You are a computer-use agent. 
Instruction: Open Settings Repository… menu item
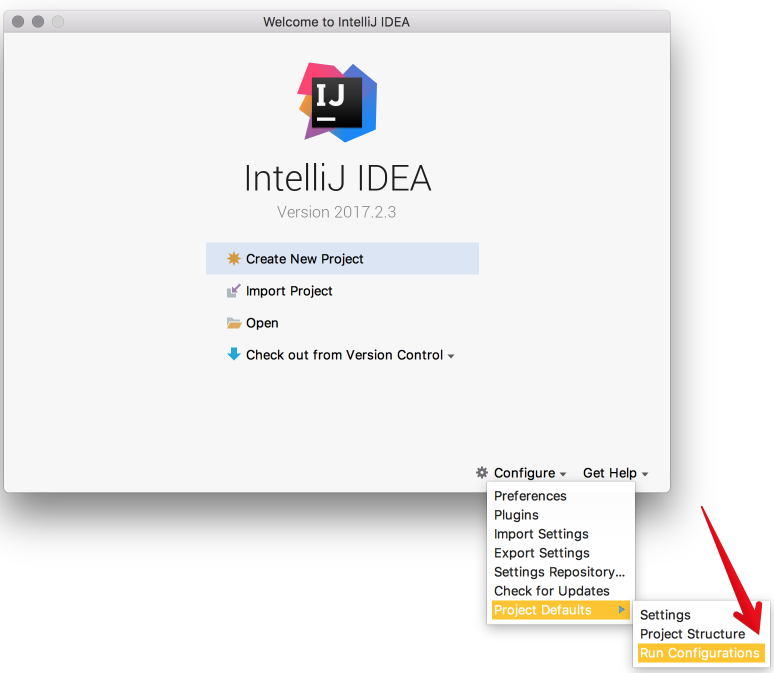click(560, 572)
